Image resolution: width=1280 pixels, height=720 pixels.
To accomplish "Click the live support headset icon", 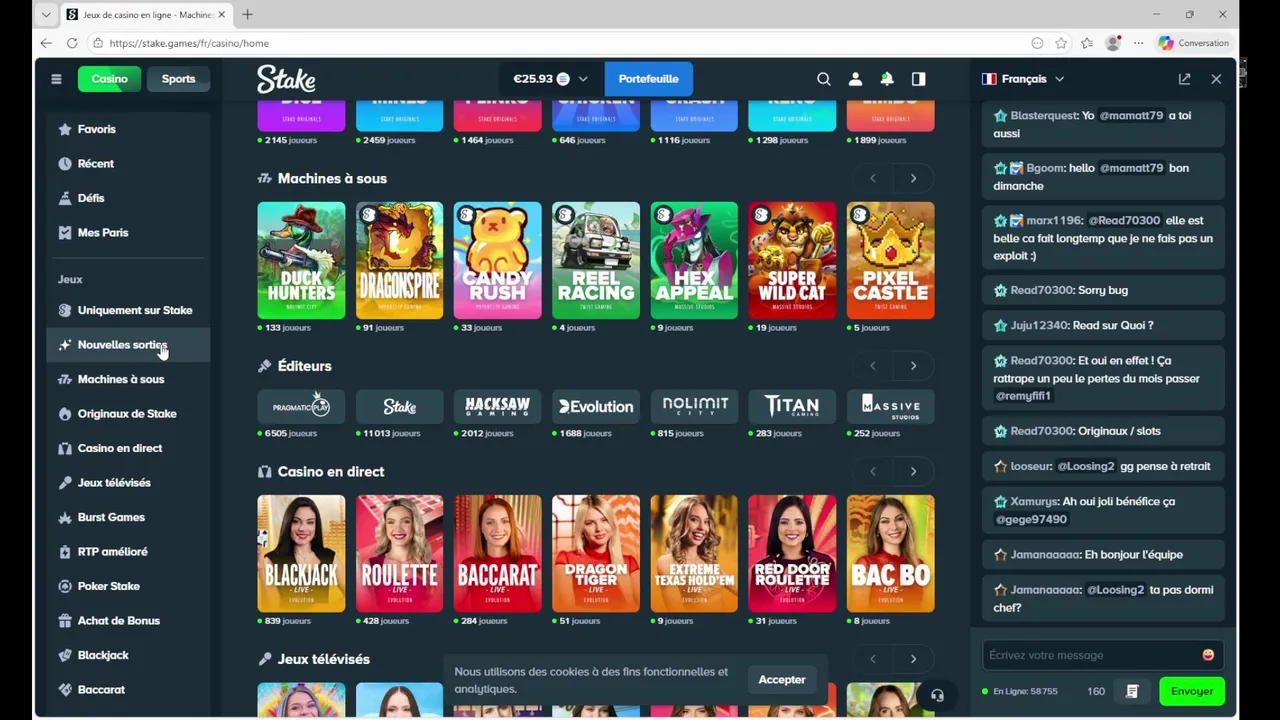I will click(937, 696).
